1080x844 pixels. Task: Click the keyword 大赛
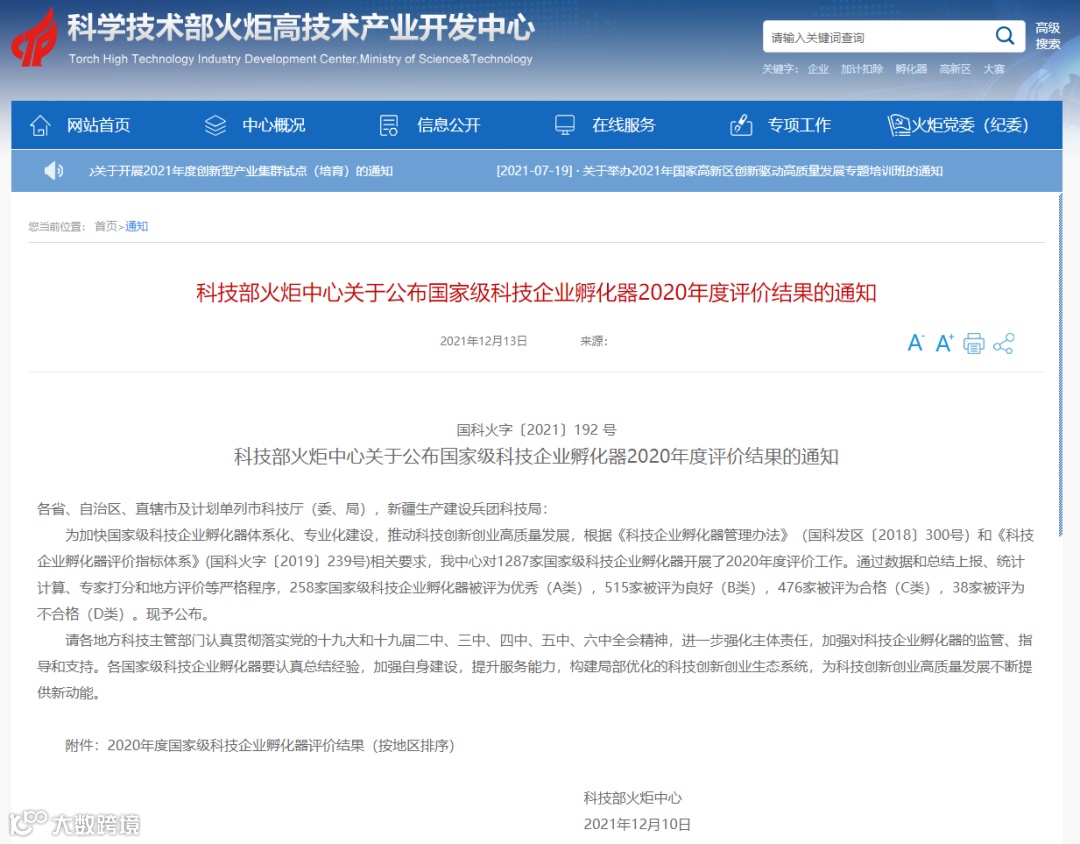[994, 69]
